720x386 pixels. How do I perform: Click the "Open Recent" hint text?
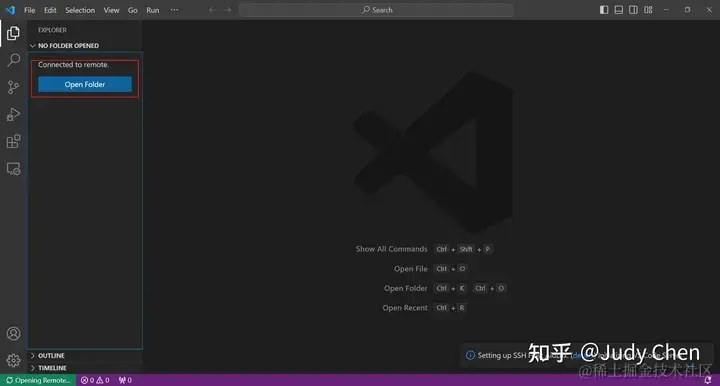(405, 308)
